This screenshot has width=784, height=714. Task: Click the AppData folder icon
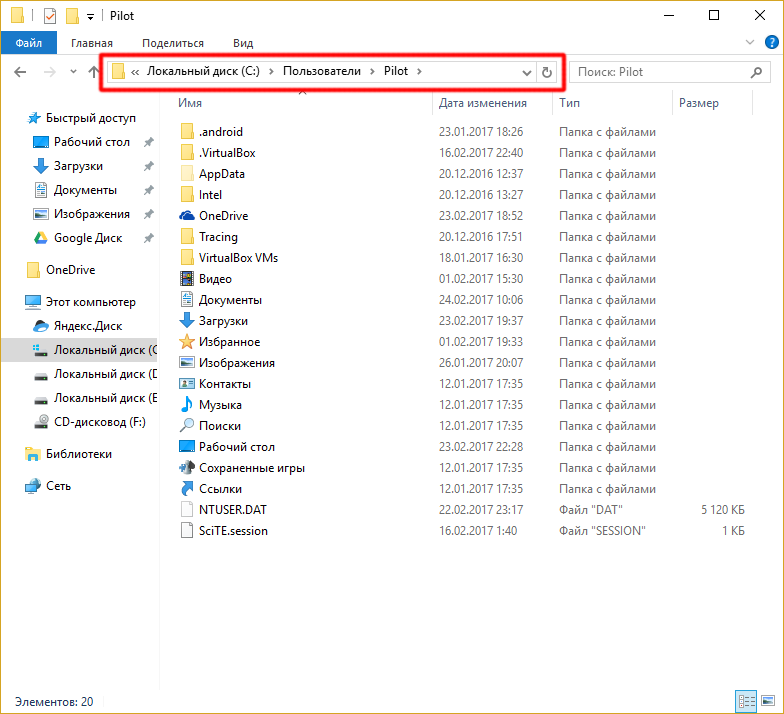coord(186,174)
